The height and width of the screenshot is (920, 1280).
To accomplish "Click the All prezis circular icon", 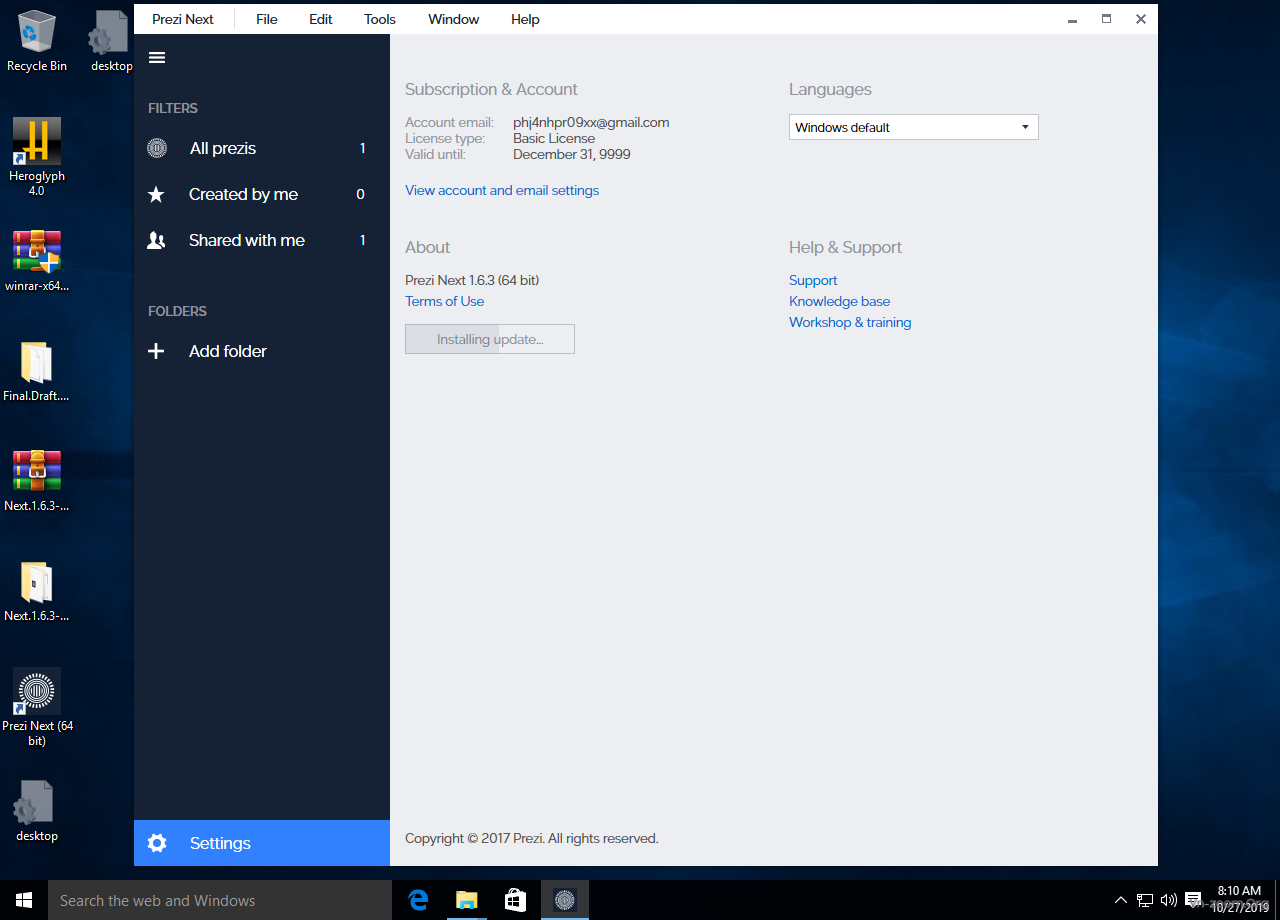I will 157,148.
